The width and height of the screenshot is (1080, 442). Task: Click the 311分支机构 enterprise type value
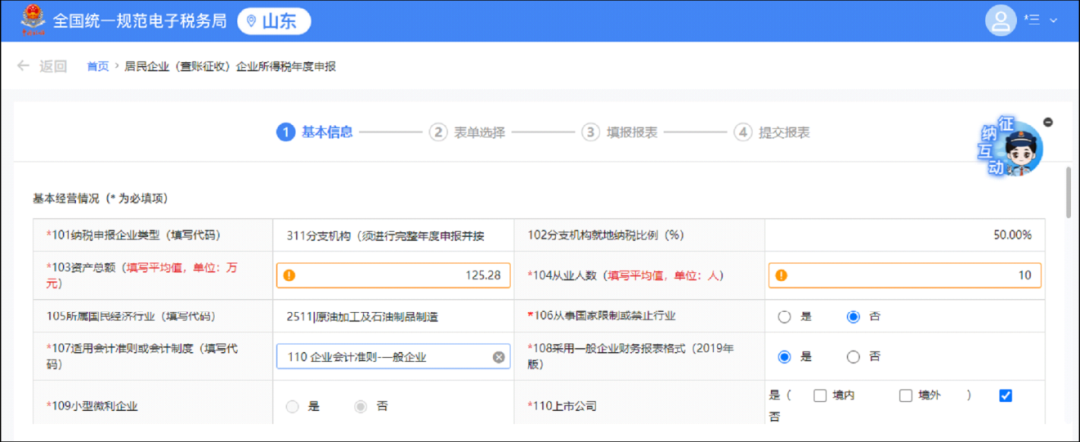[386, 235]
